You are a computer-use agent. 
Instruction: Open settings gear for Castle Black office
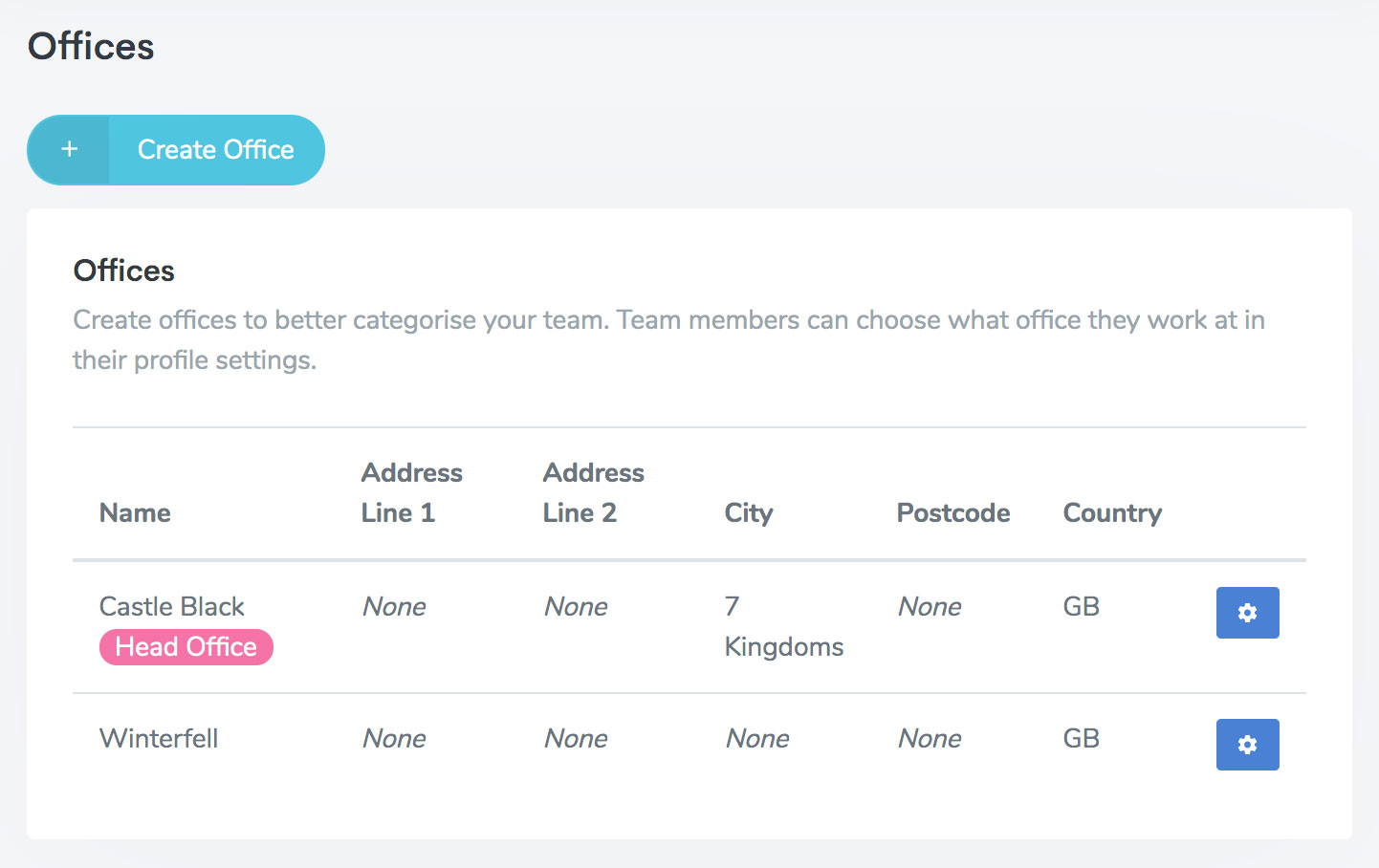click(1247, 613)
